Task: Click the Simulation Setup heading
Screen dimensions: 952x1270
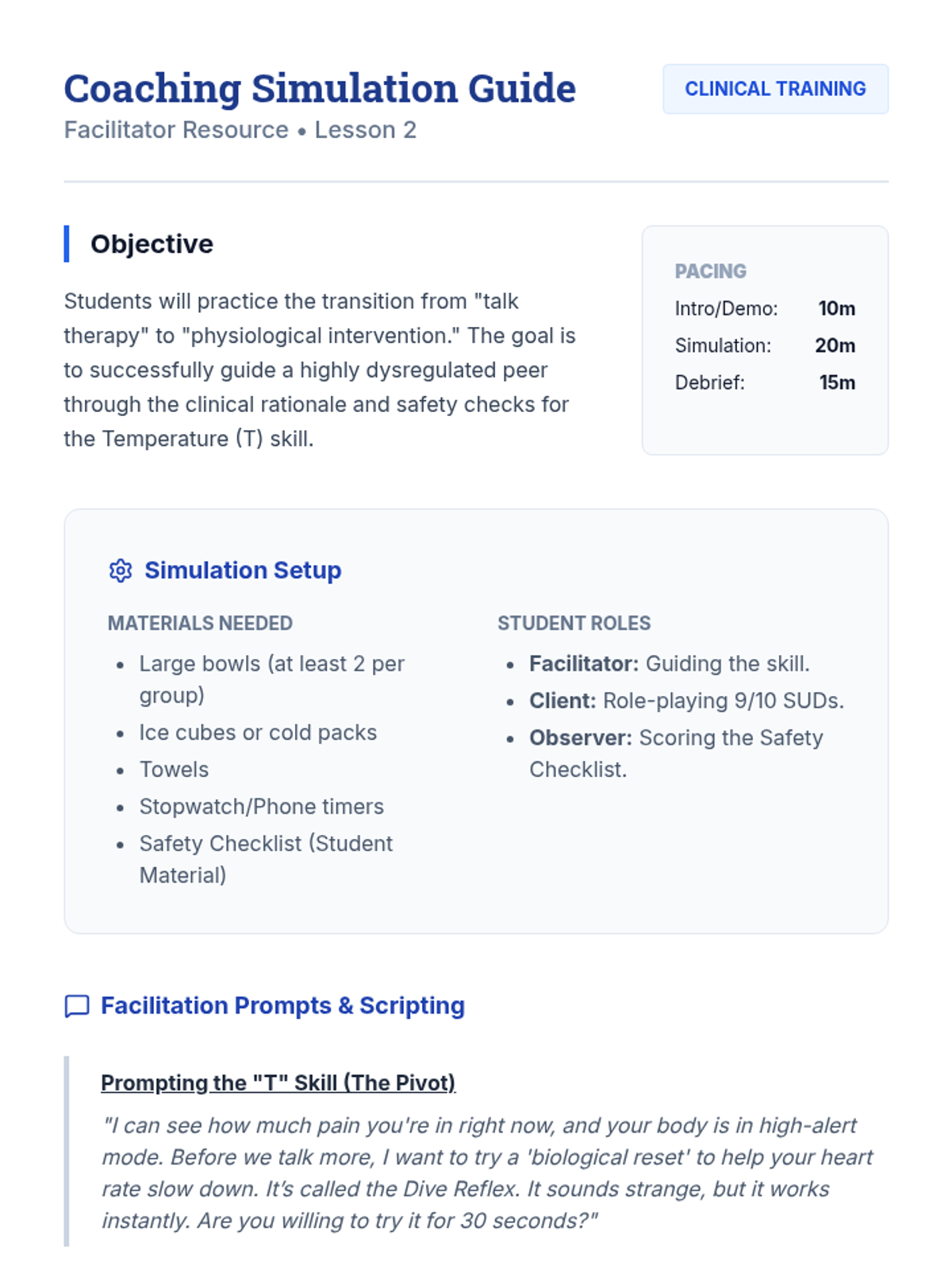Action: tap(243, 571)
